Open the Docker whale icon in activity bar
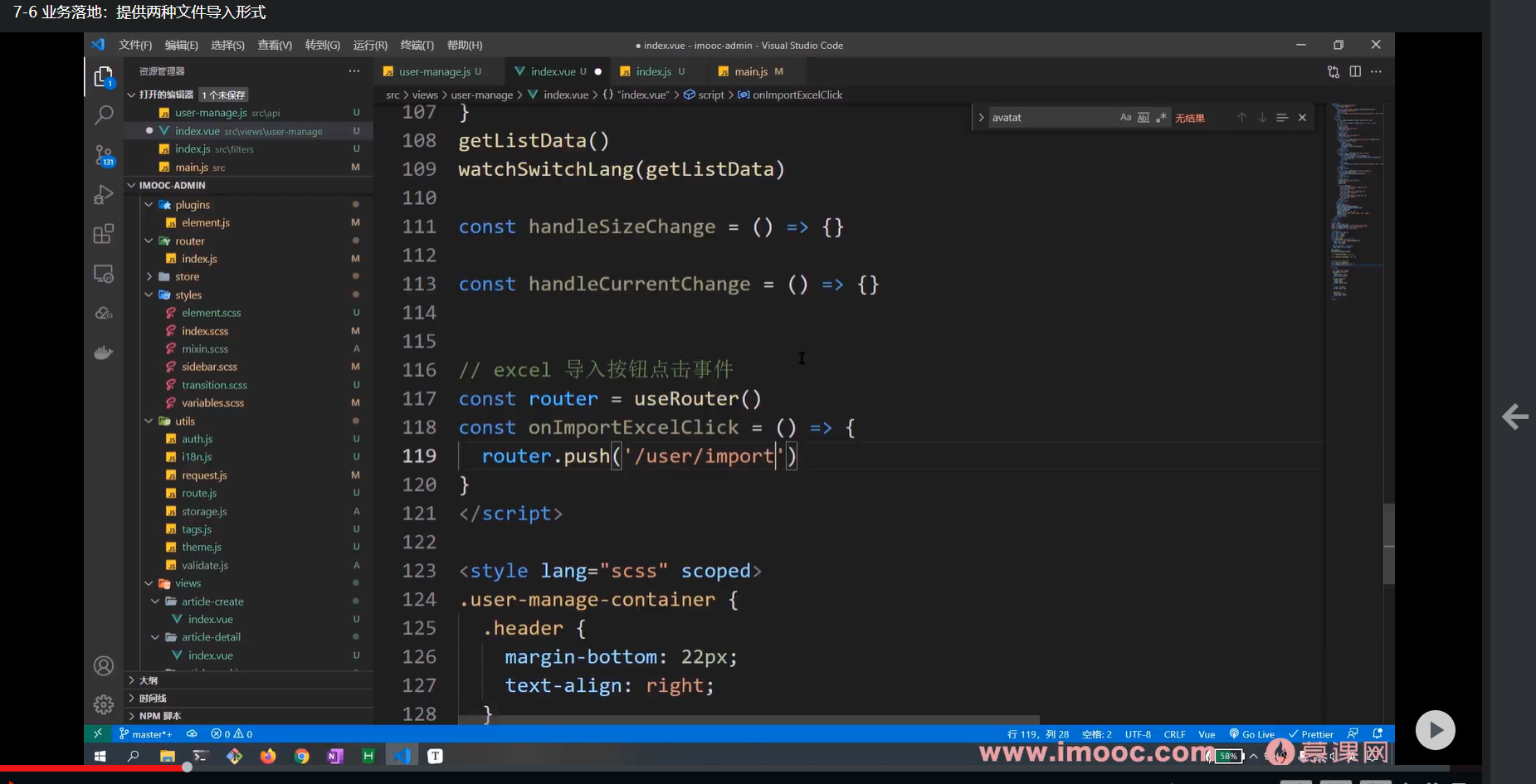This screenshot has width=1536, height=784. [x=104, y=353]
